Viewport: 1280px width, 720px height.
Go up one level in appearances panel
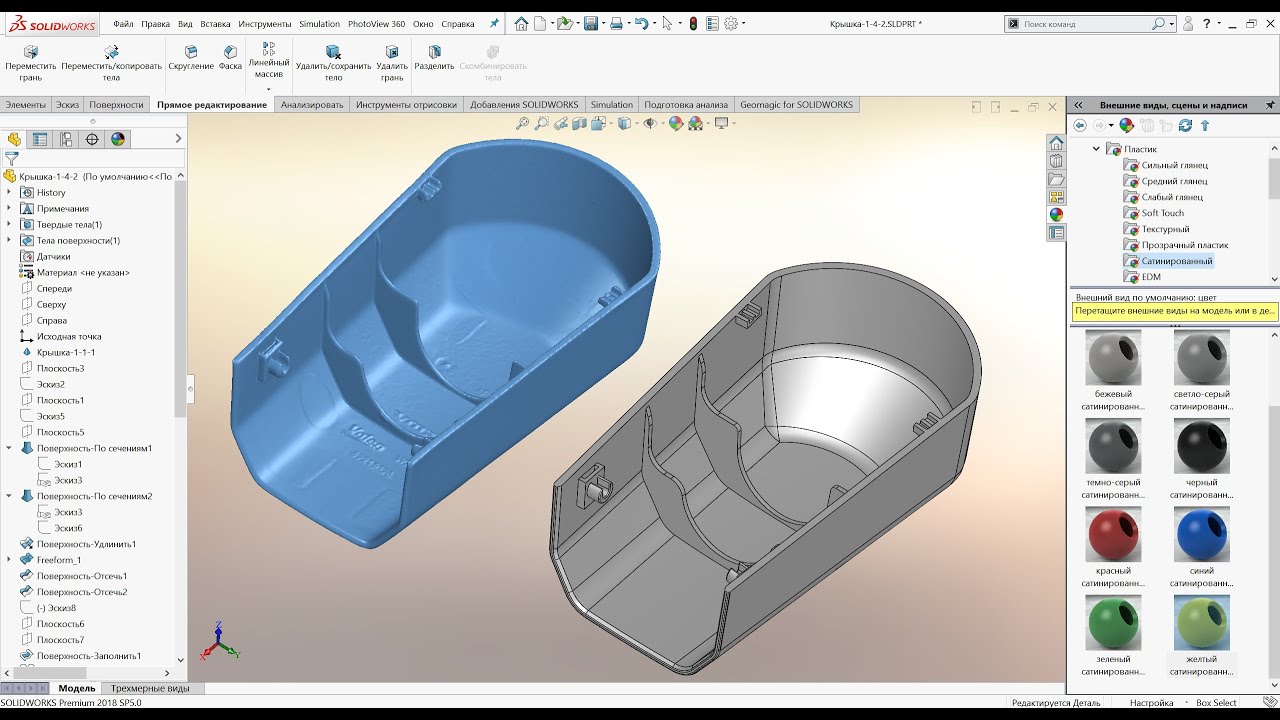[x=1205, y=125]
